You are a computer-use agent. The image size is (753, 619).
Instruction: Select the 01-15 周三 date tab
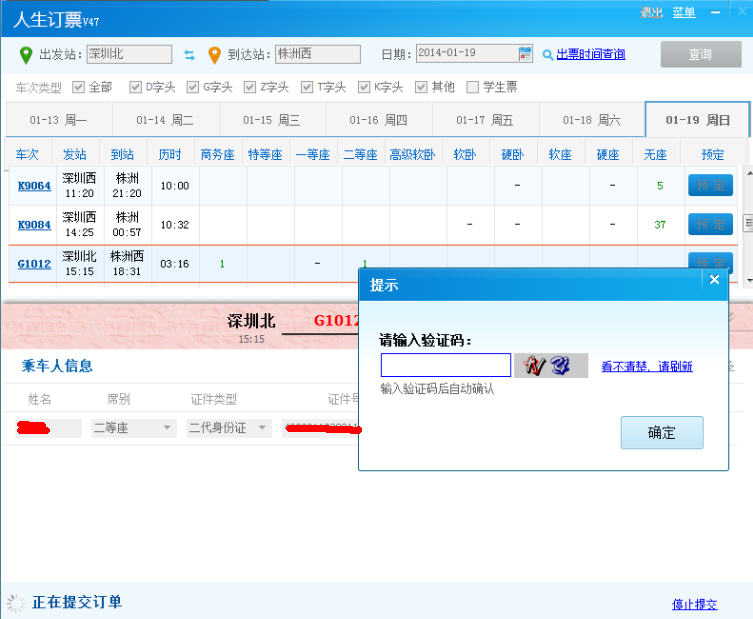click(272, 120)
